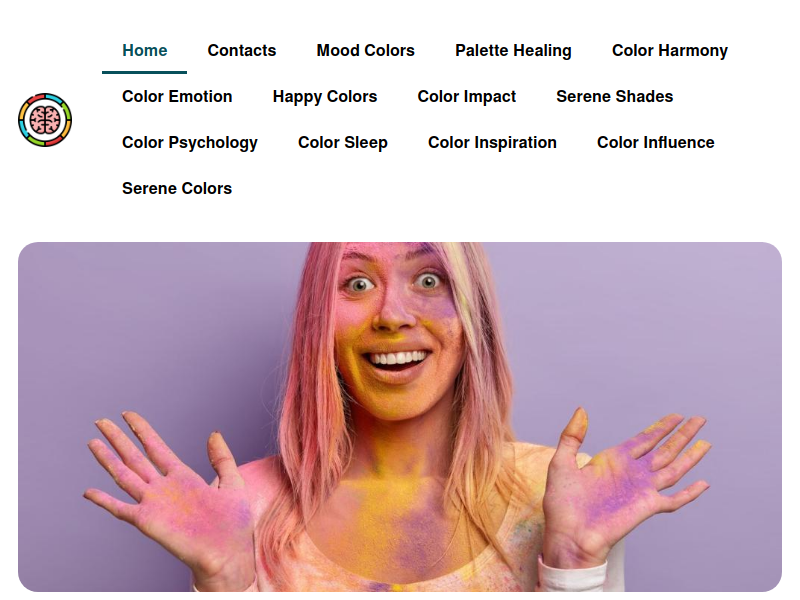
Task: Select Palette Healing in navigation
Action: pos(513,51)
